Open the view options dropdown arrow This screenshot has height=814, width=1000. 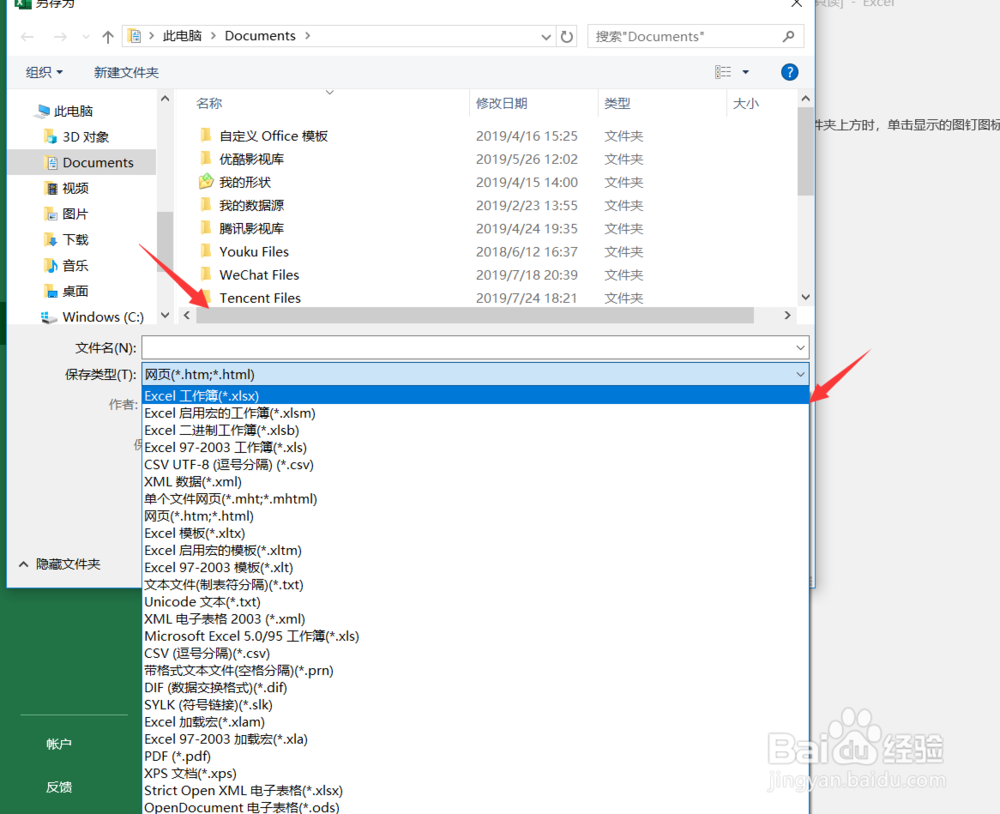click(x=744, y=71)
